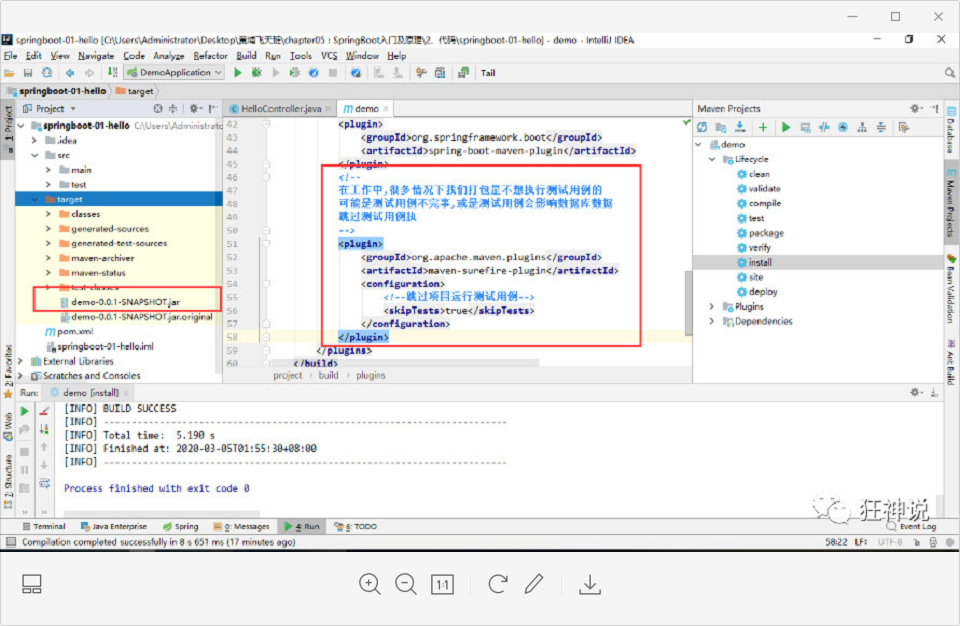Expand Maven Plugins node
The width and height of the screenshot is (960, 626).
point(711,306)
